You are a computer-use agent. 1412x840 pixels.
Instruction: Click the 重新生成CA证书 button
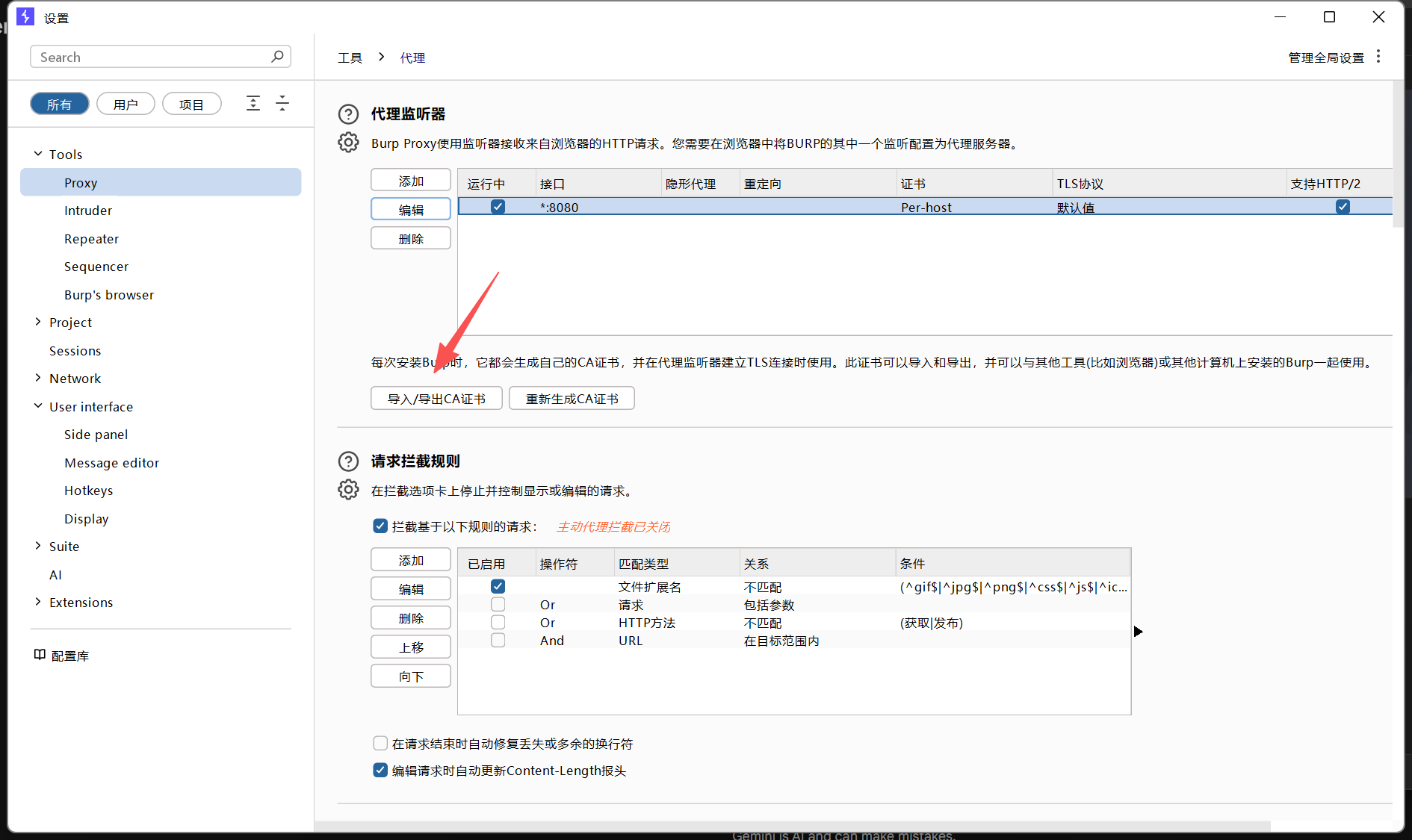572,399
